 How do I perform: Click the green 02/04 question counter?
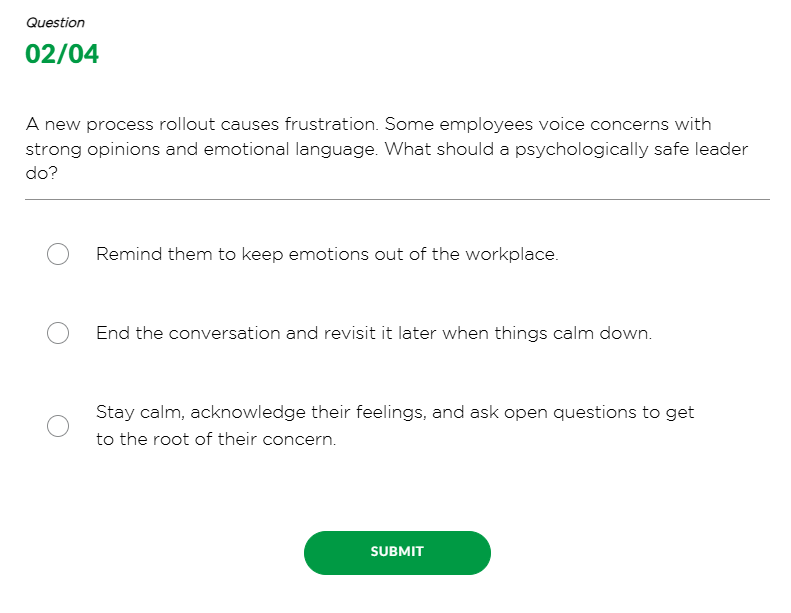click(x=62, y=55)
